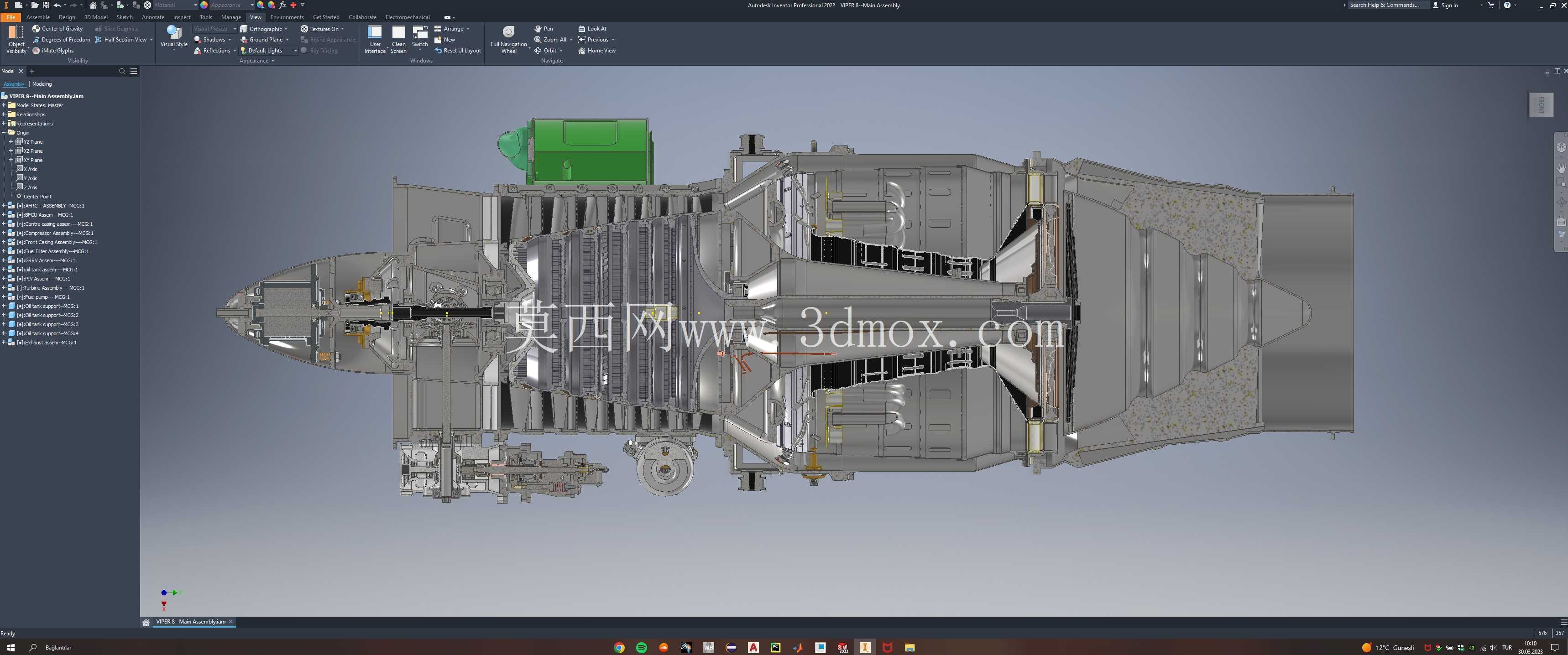Activate Clean Screen mode
Viewport: 1568px width, 655px height.
click(x=399, y=40)
